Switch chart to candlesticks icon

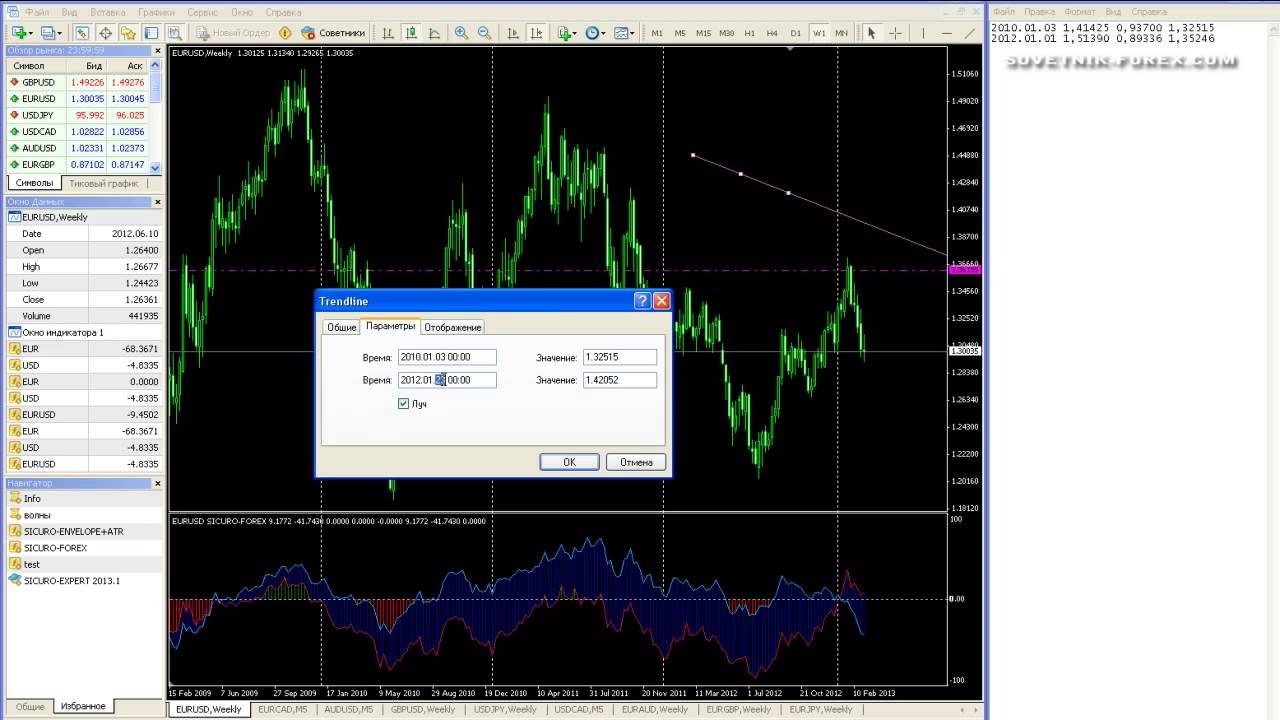pyautogui.click(x=411, y=33)
